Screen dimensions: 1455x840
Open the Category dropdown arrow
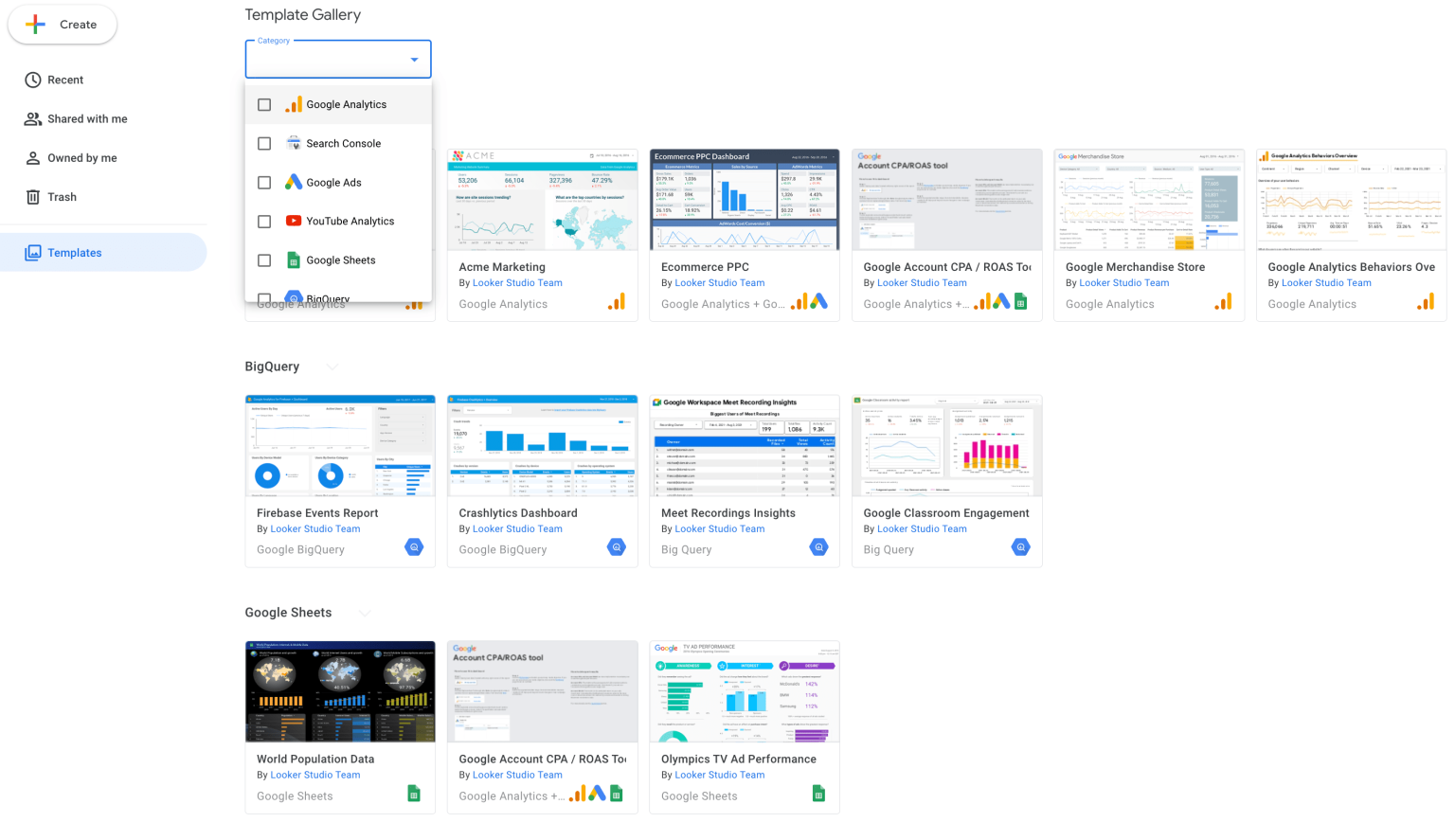click(415, 59)
